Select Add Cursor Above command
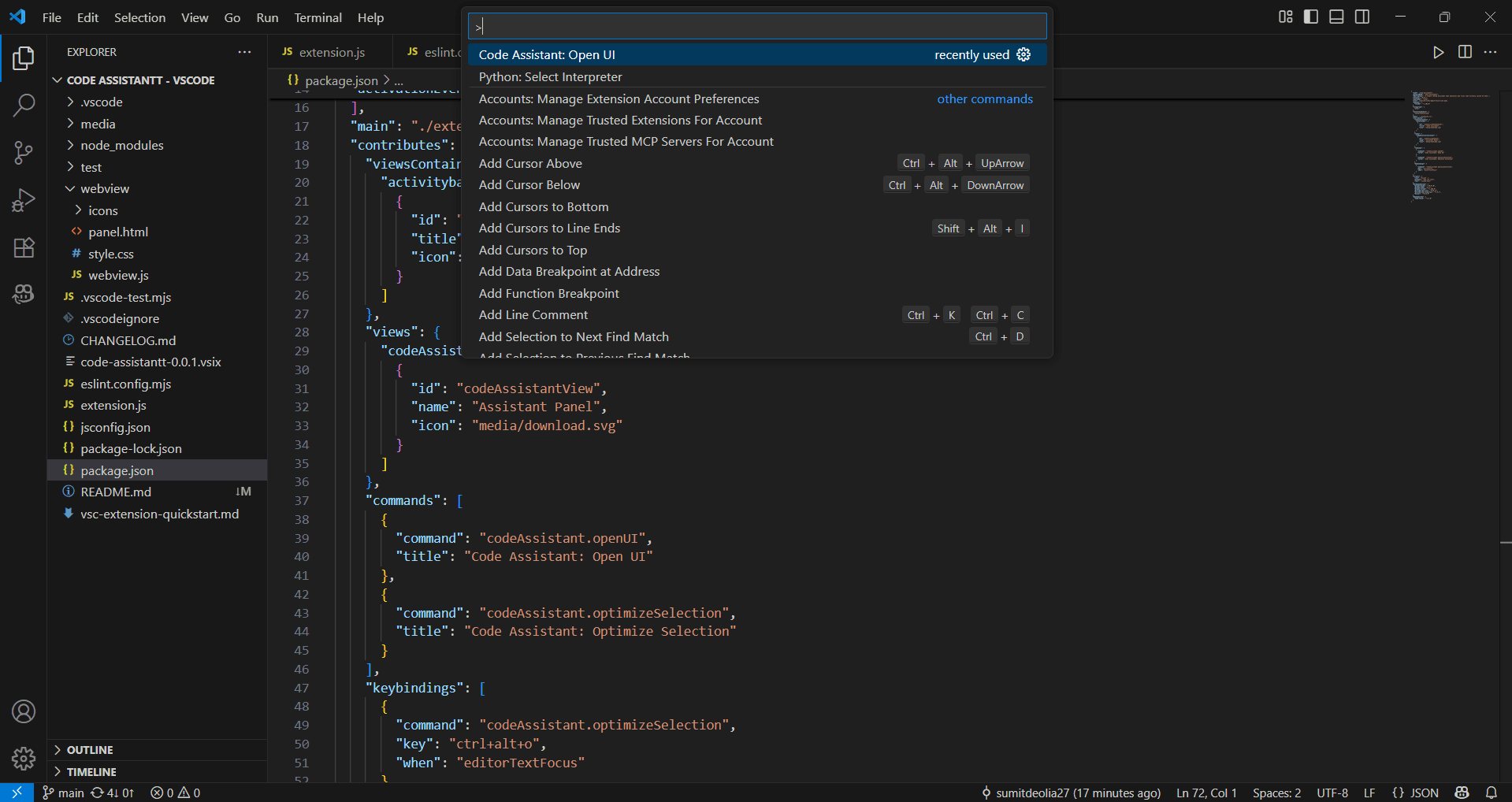The height and width of the screenshot is (802, 1512). point(757,163)
